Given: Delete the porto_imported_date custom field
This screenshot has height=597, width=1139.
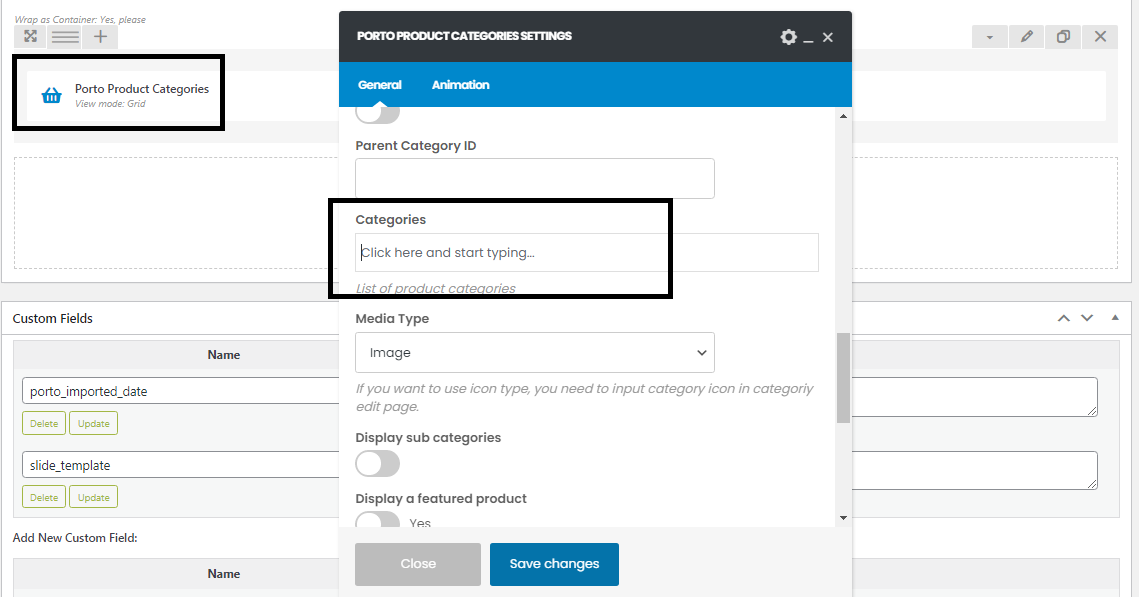Looking at the screenshot, I should 44,423.
